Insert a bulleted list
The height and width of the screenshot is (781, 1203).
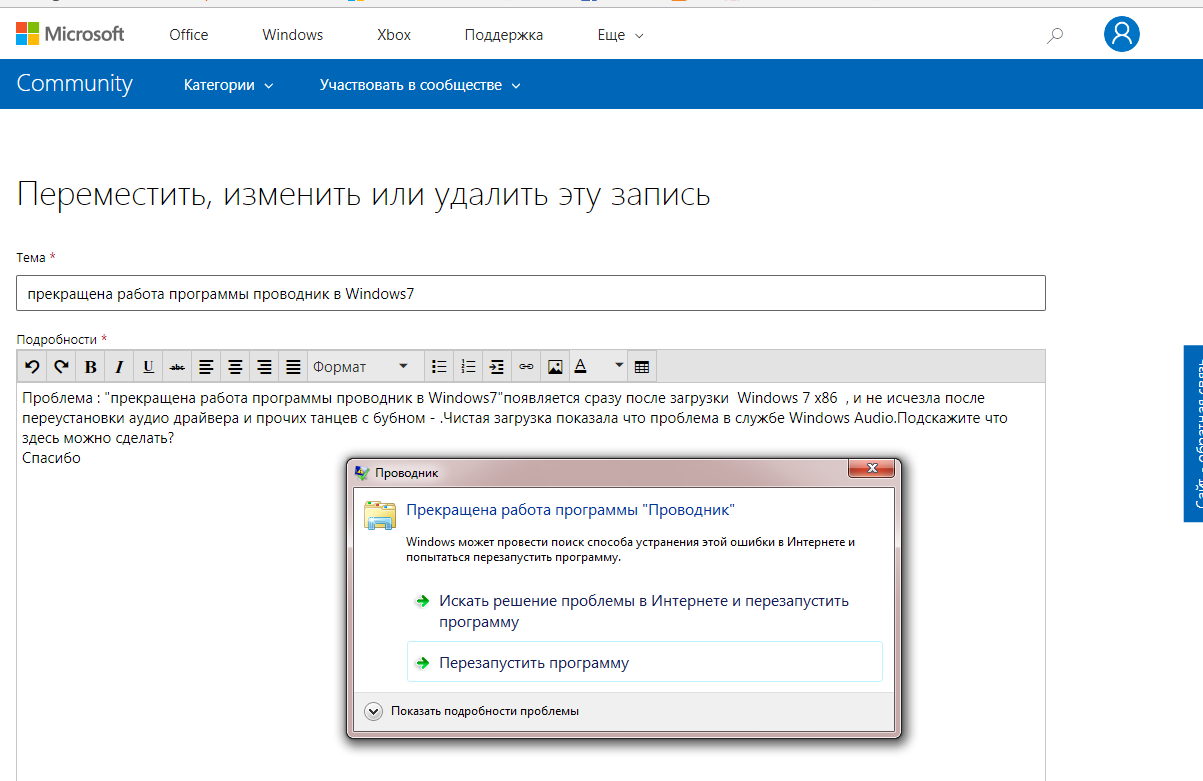(x=438, y=366)
